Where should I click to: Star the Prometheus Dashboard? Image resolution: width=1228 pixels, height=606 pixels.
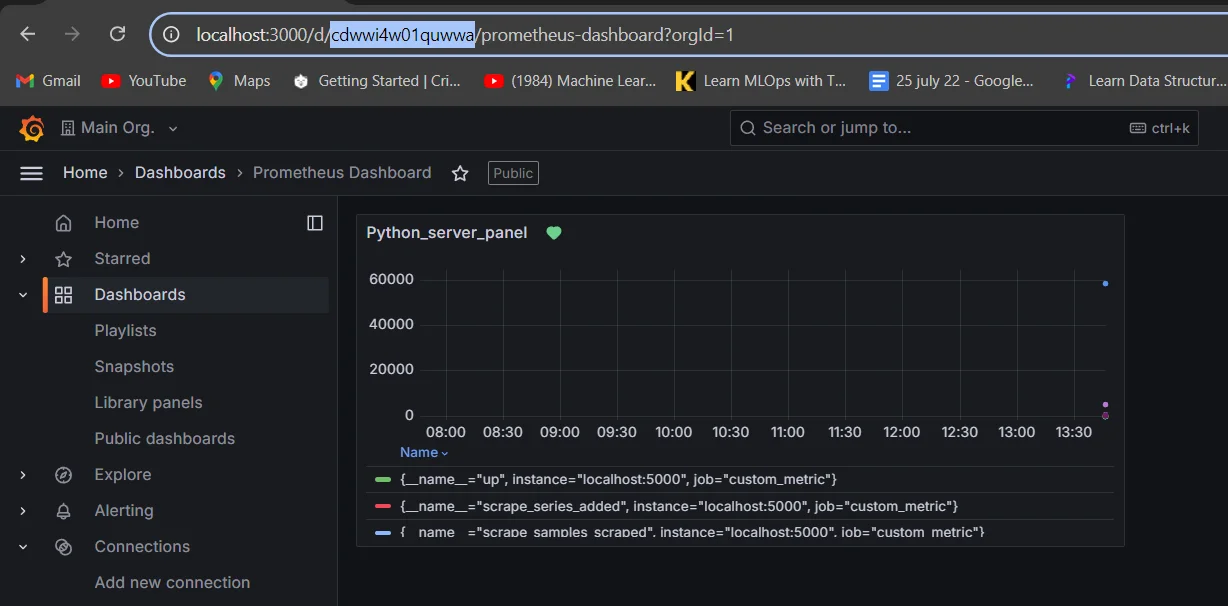coord(460,173)
